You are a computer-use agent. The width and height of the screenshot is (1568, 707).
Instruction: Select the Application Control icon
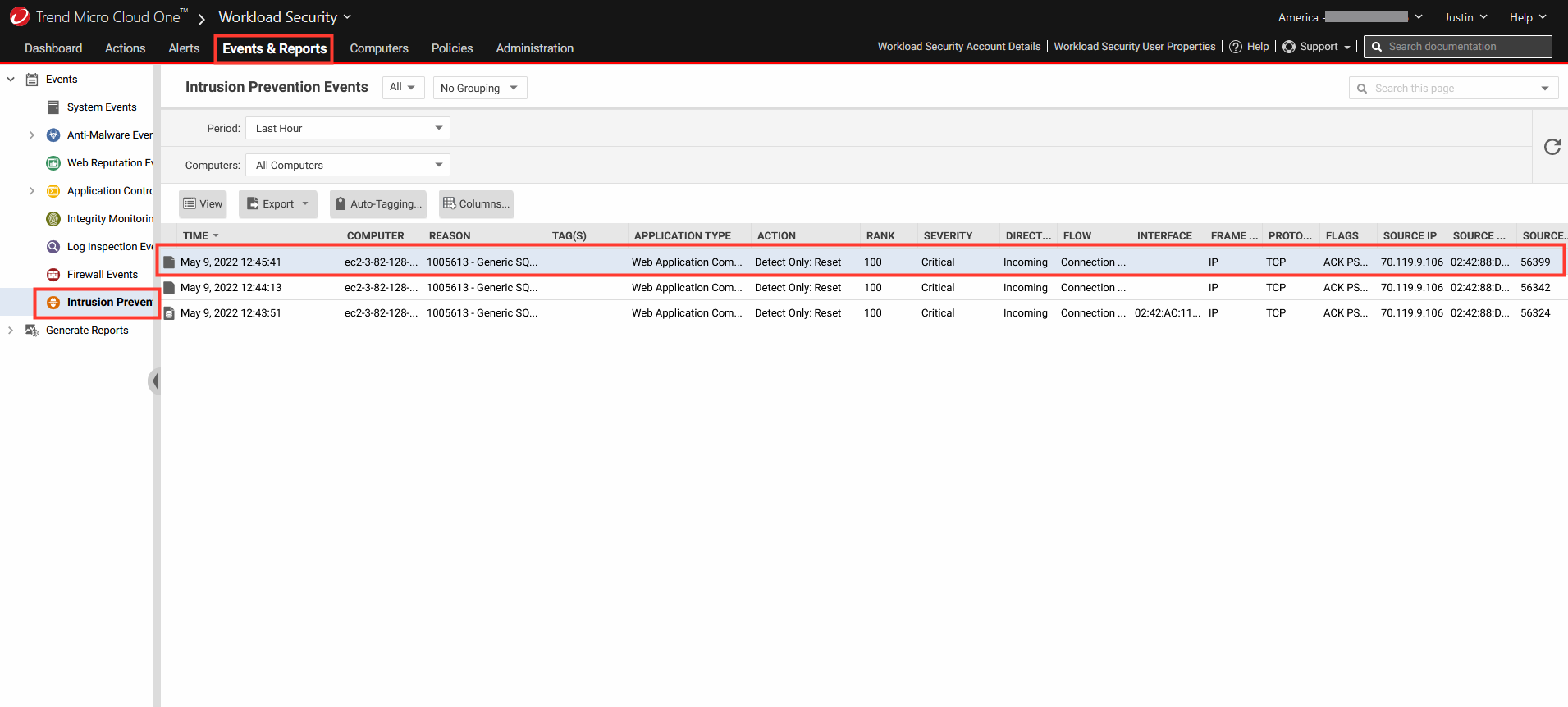(53, 191)
